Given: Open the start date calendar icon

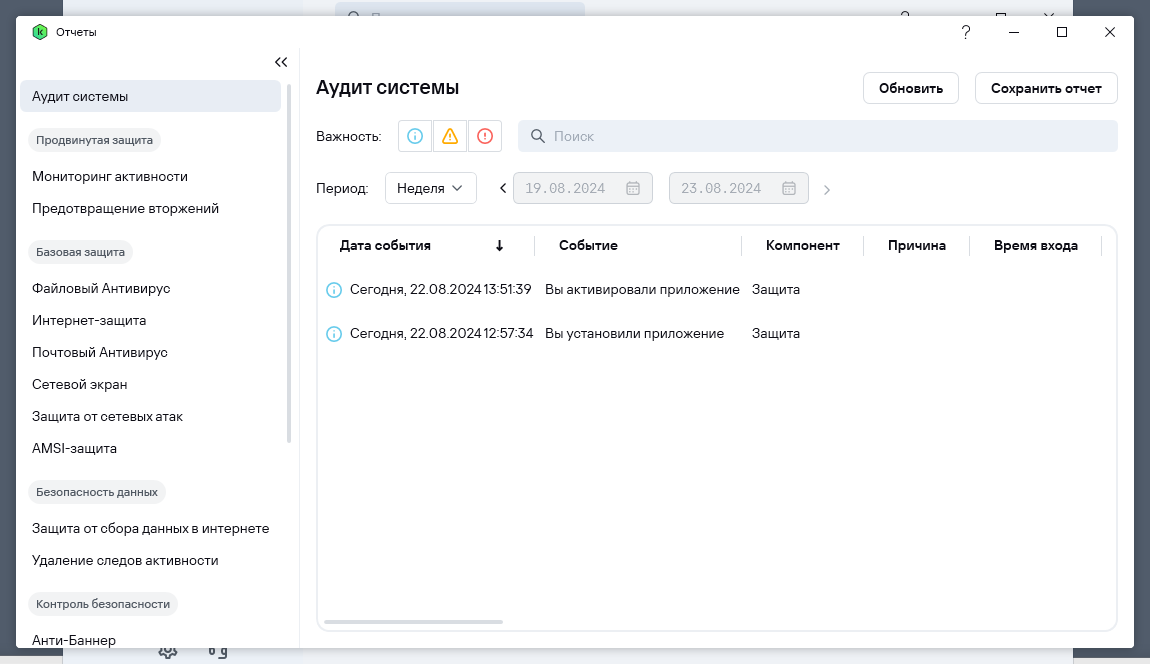Looking at the screenshot, I should pyautogui.click(x=633, y=188).
